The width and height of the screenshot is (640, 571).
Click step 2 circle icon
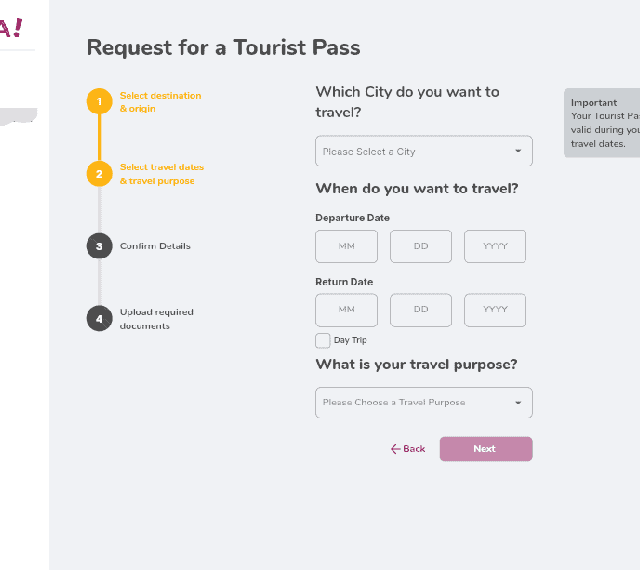99,174
